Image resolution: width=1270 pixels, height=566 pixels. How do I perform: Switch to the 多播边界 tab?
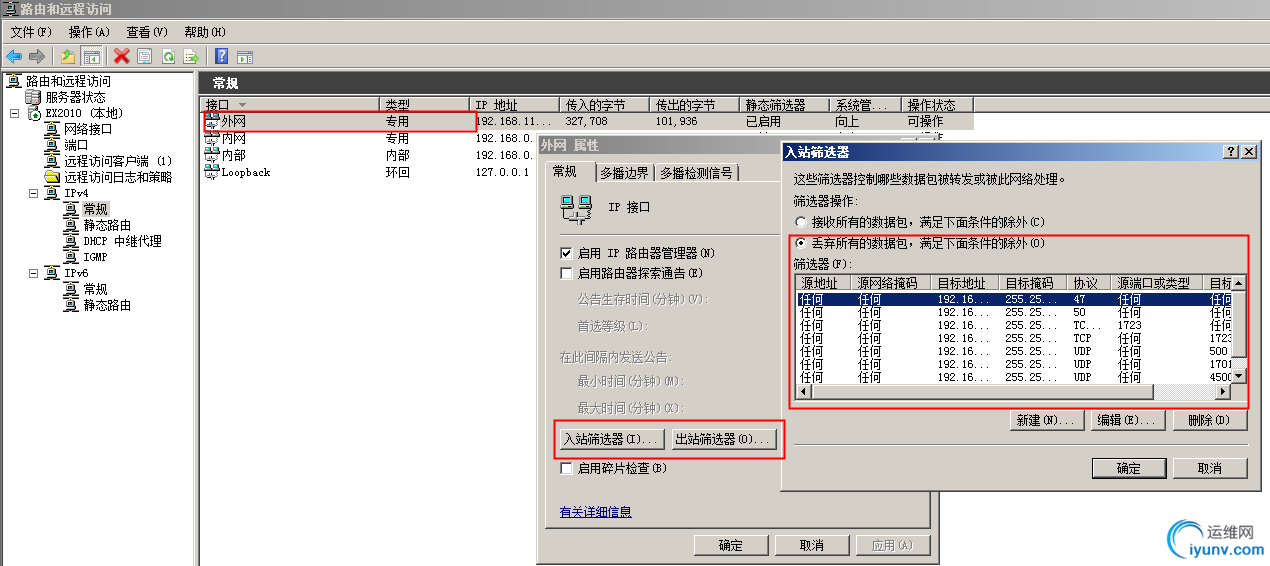tap(625, 172)
